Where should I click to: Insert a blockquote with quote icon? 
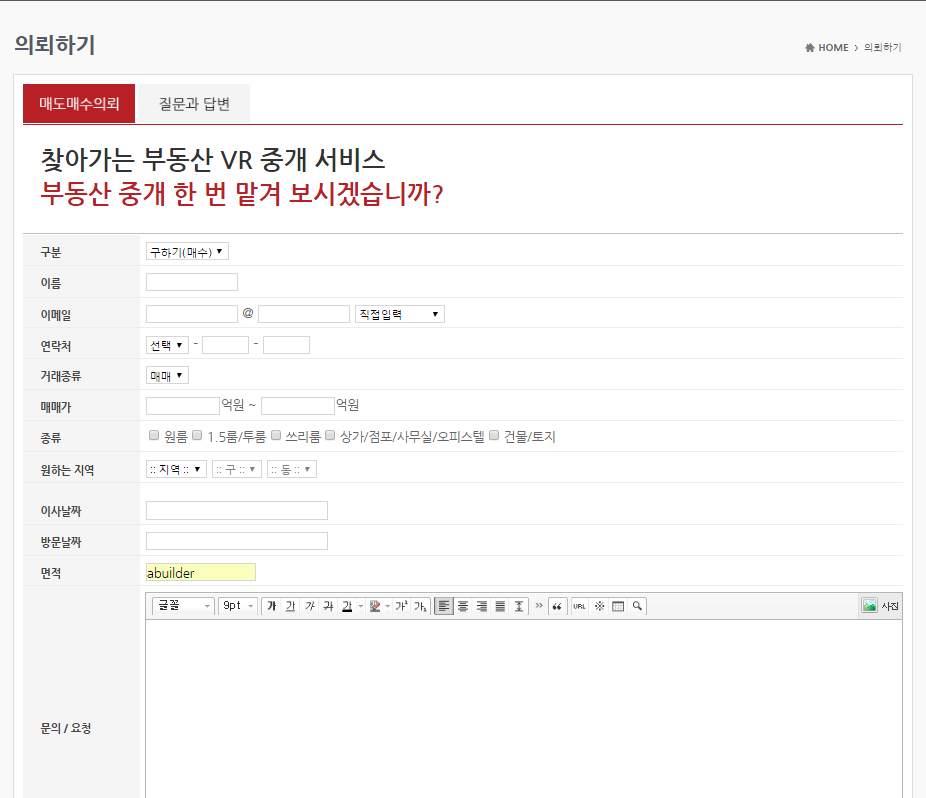557,606
